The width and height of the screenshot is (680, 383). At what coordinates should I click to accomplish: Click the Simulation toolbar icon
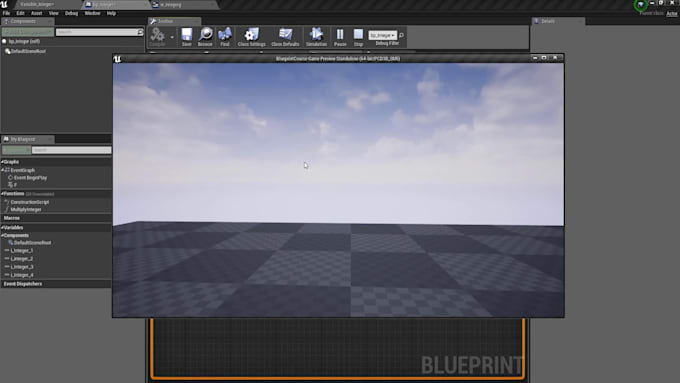coord(316,36)
